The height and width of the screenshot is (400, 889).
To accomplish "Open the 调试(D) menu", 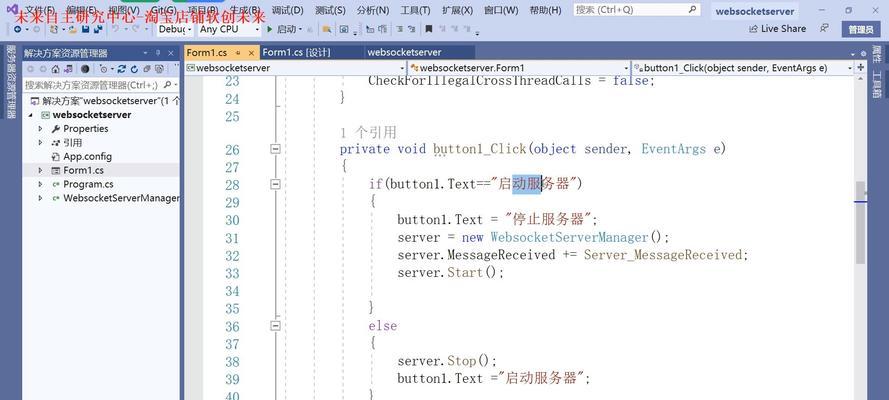I will click(x=287, y=10).
